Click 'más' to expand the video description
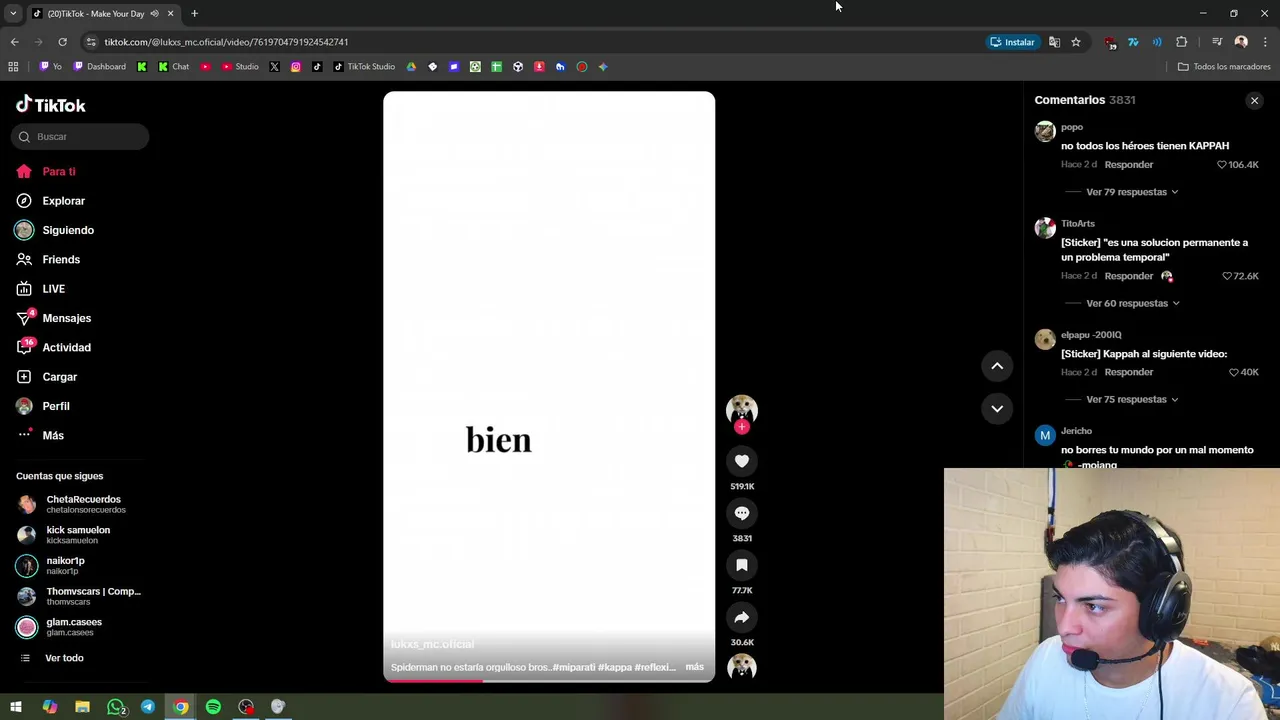Viewport: 1280px width, 720px height. pos(694,667)
